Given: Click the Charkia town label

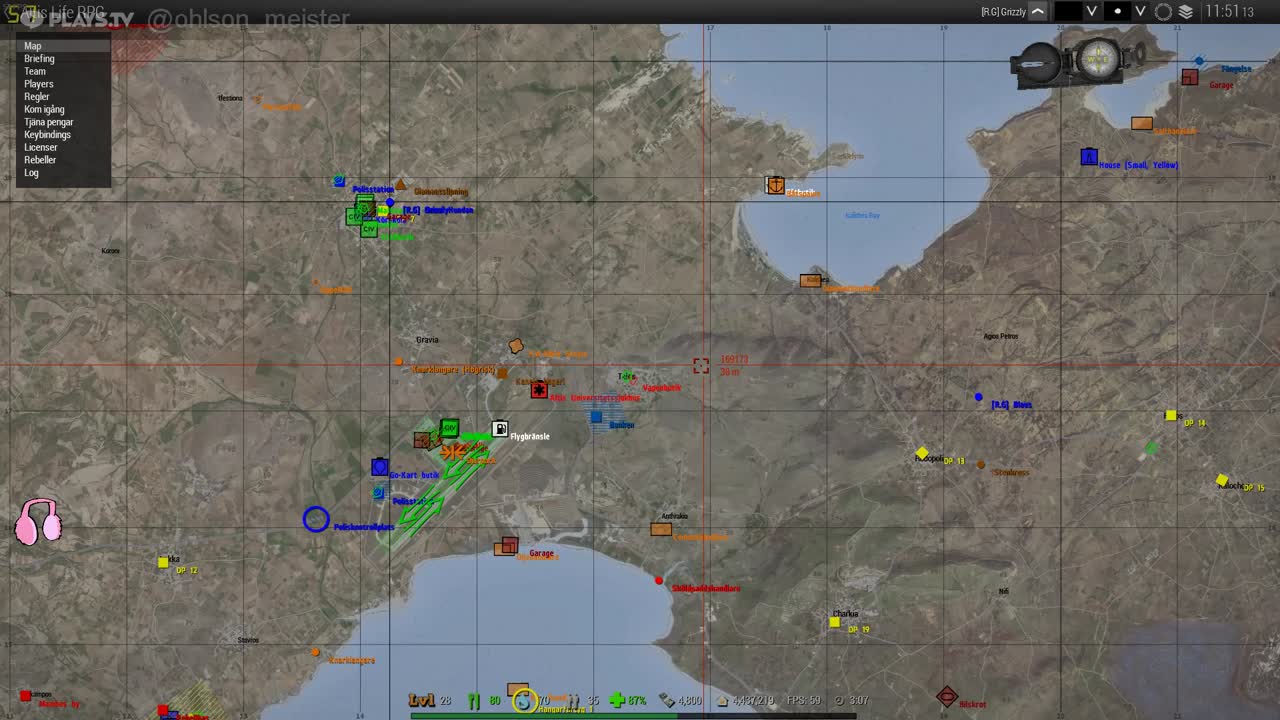Looking at the screenshot, I should [x=846, y=614].
